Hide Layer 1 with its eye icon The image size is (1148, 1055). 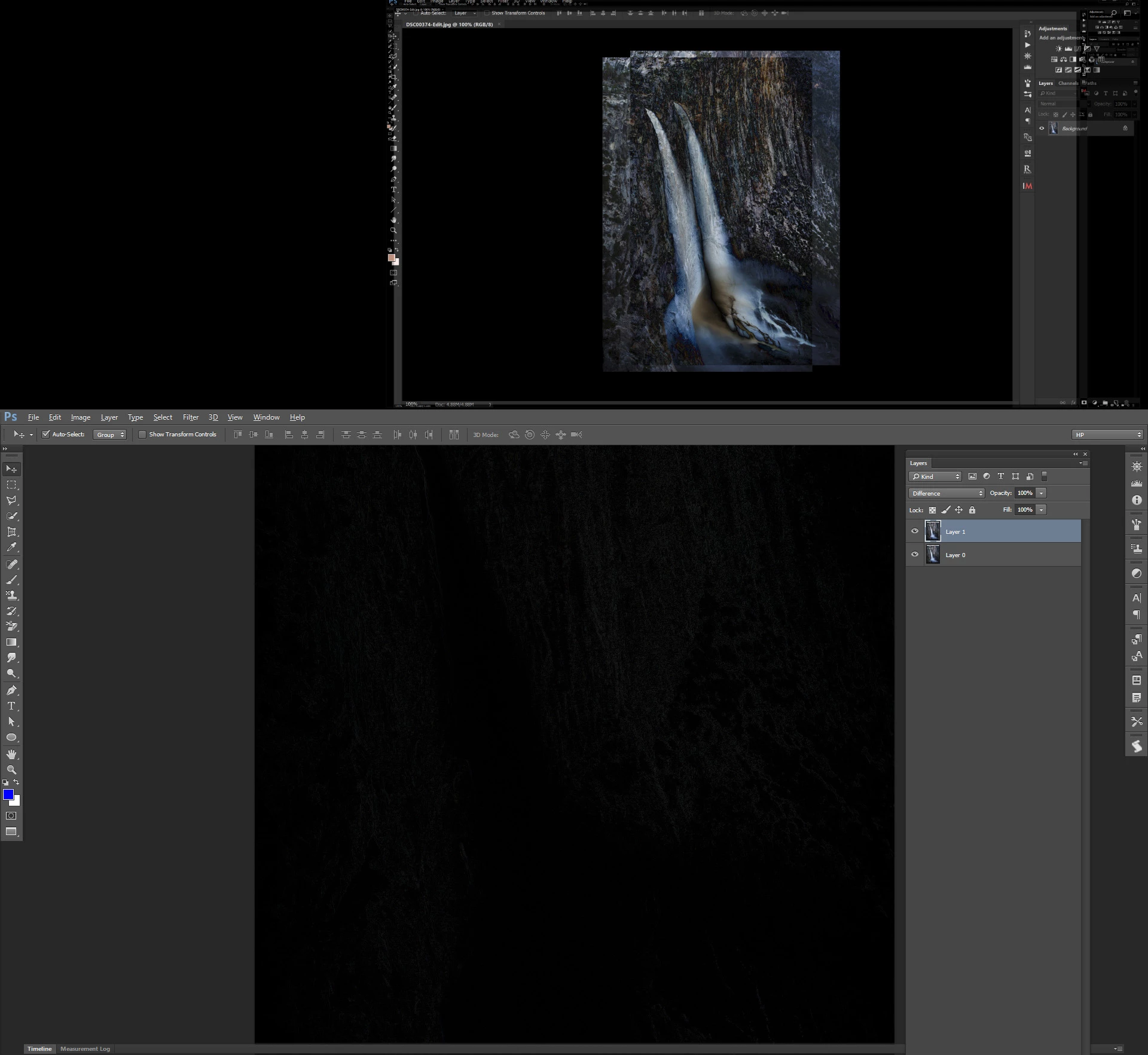point(914,531)
